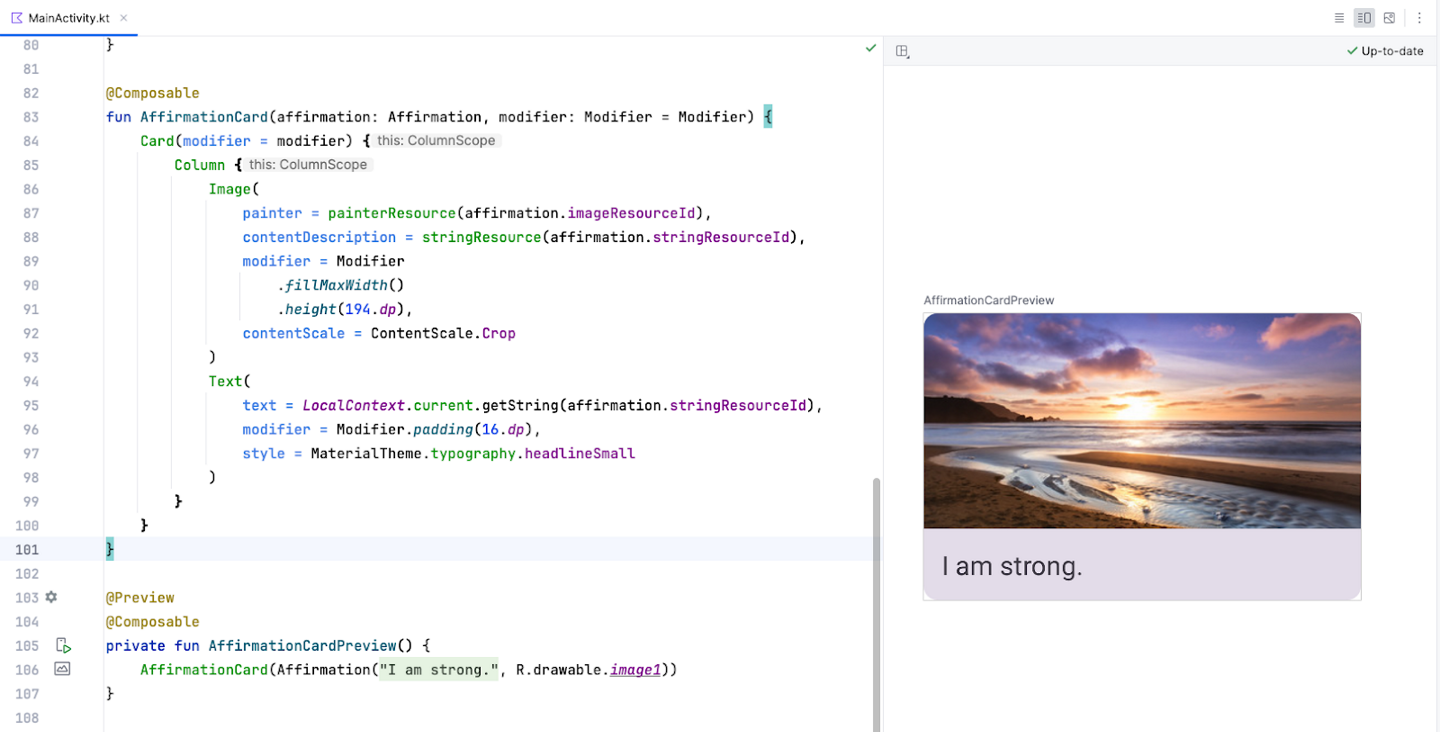Open the editor more options kebab menu
The image size is (1440, 732).
(1419, 18)
